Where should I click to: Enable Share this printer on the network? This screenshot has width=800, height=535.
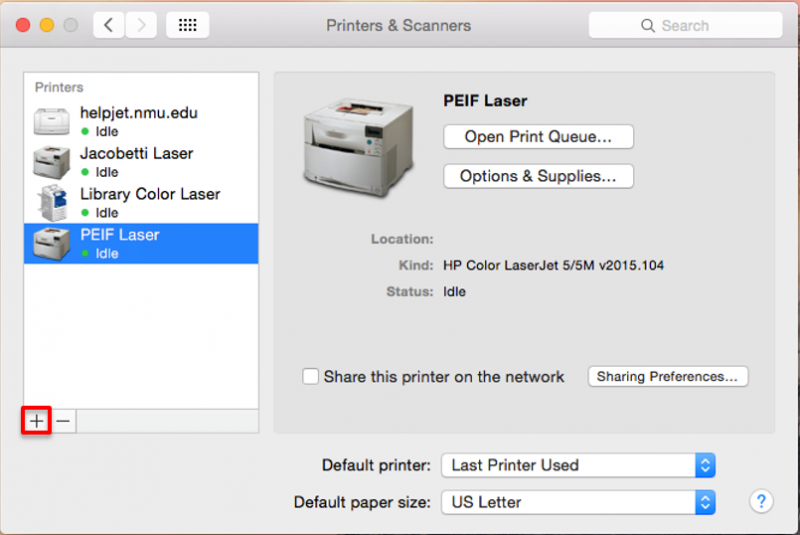(310, 376)
